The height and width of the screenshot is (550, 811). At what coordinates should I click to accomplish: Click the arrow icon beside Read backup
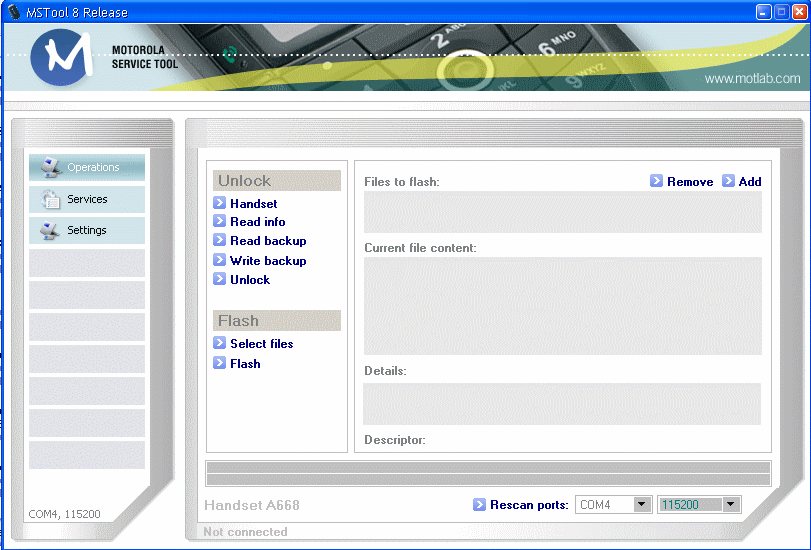click(219, 240)
